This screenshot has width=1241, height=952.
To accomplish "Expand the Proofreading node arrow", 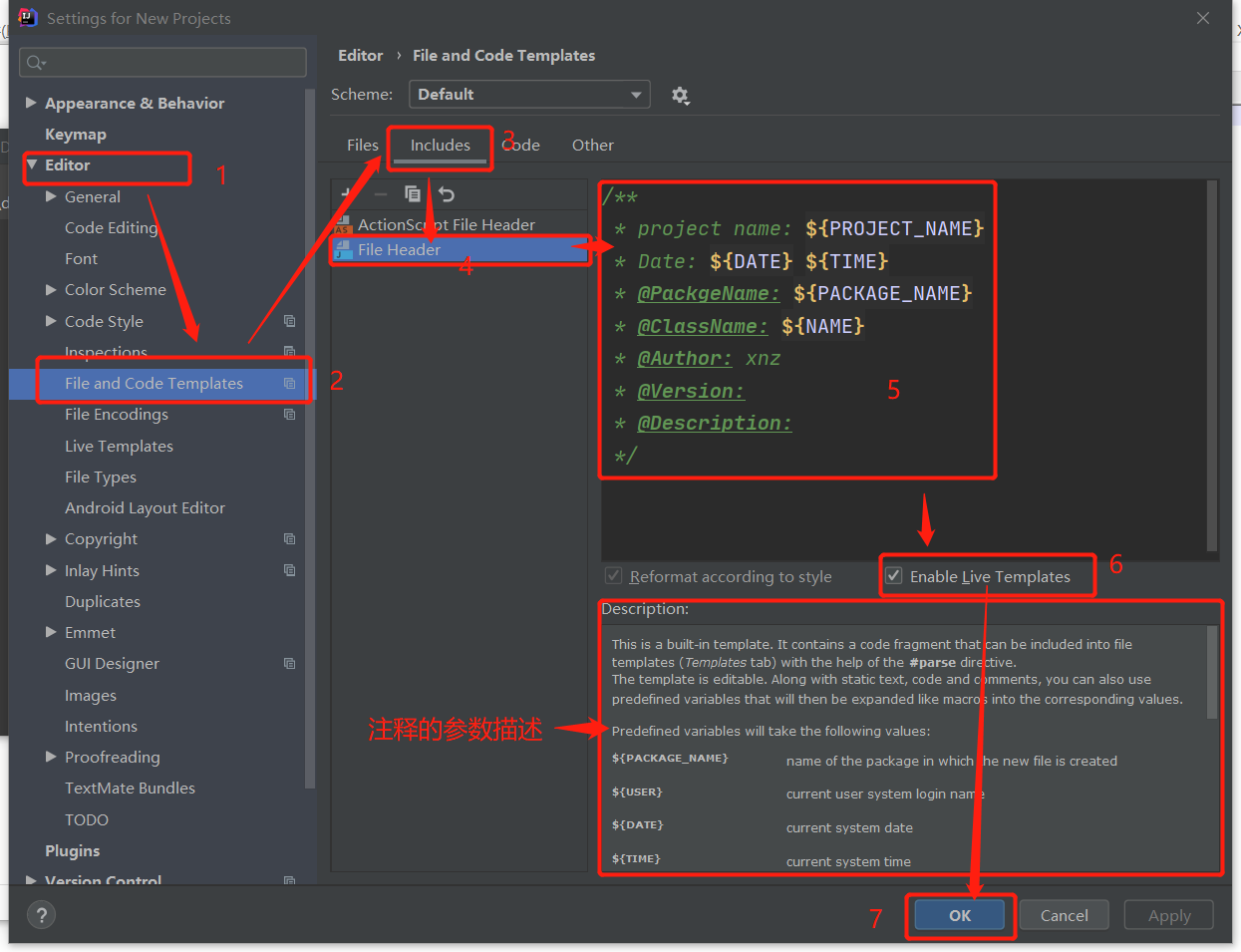I will [x=51, y=757].
